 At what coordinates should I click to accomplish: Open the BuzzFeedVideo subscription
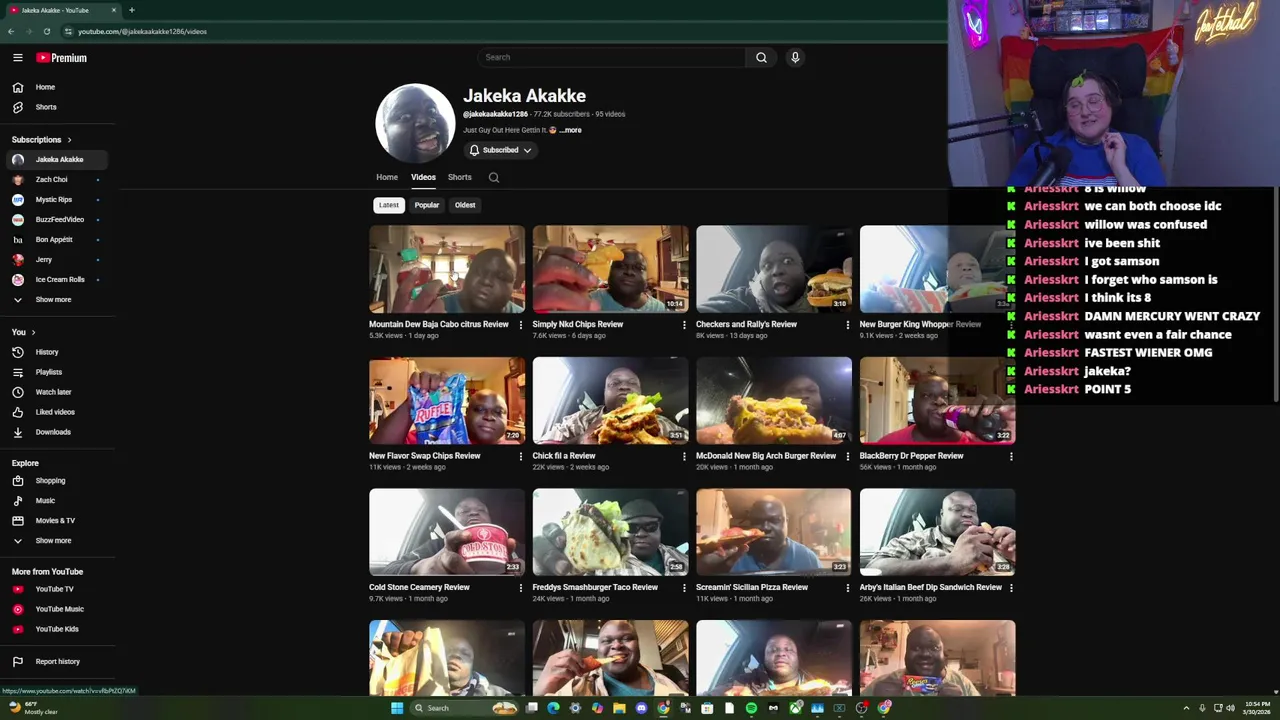[x=59, y=220]
